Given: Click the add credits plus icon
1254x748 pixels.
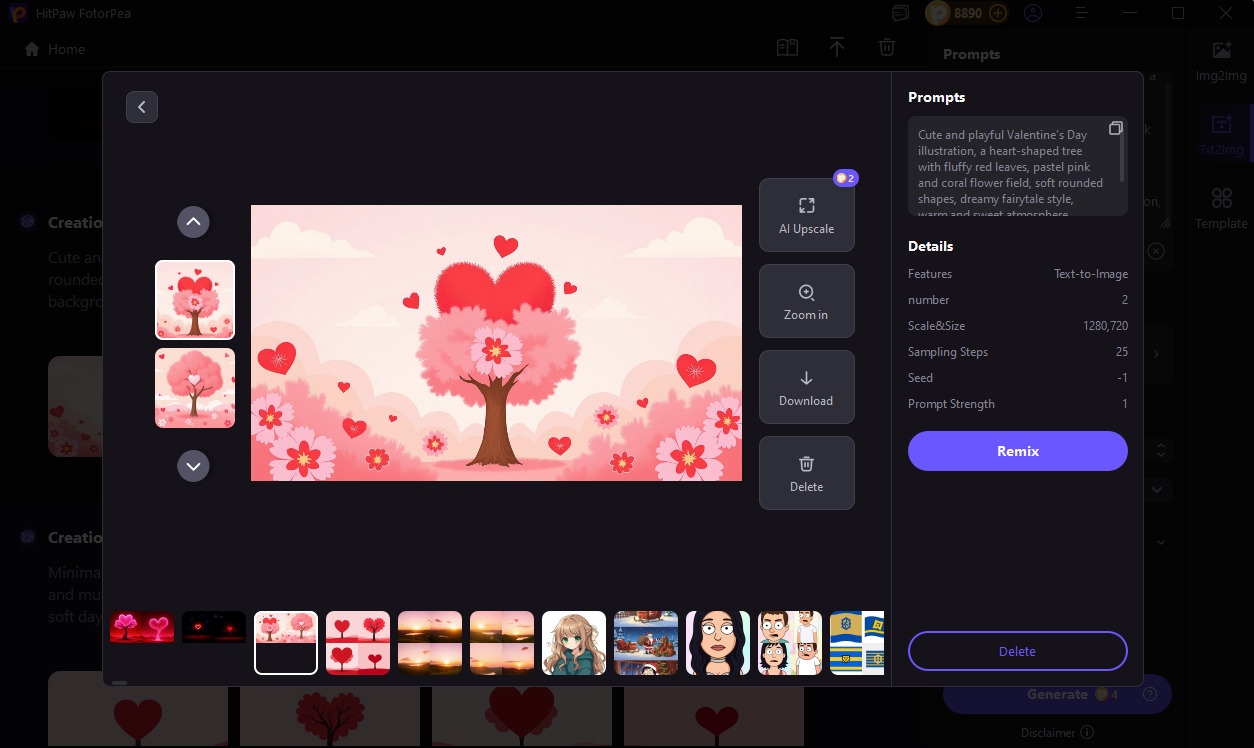Looking at the screenshot, I should (997, 13).
